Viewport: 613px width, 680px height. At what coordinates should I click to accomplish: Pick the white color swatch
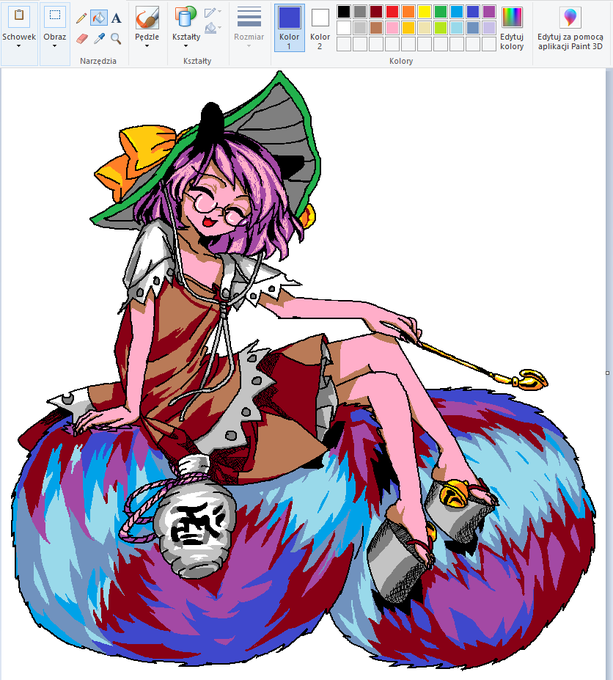click(x=344, y=28)
